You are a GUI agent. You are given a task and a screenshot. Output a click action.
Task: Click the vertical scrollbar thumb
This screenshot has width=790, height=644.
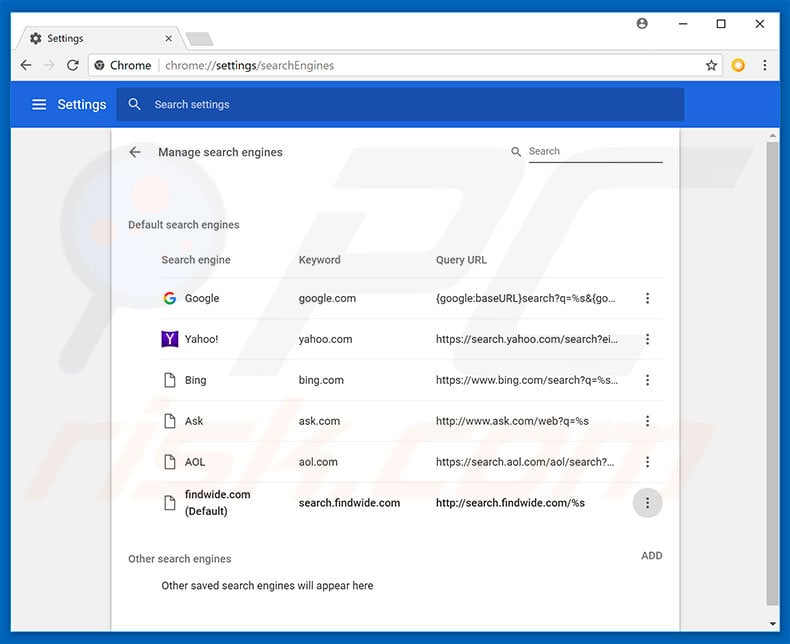click(773, 373)
